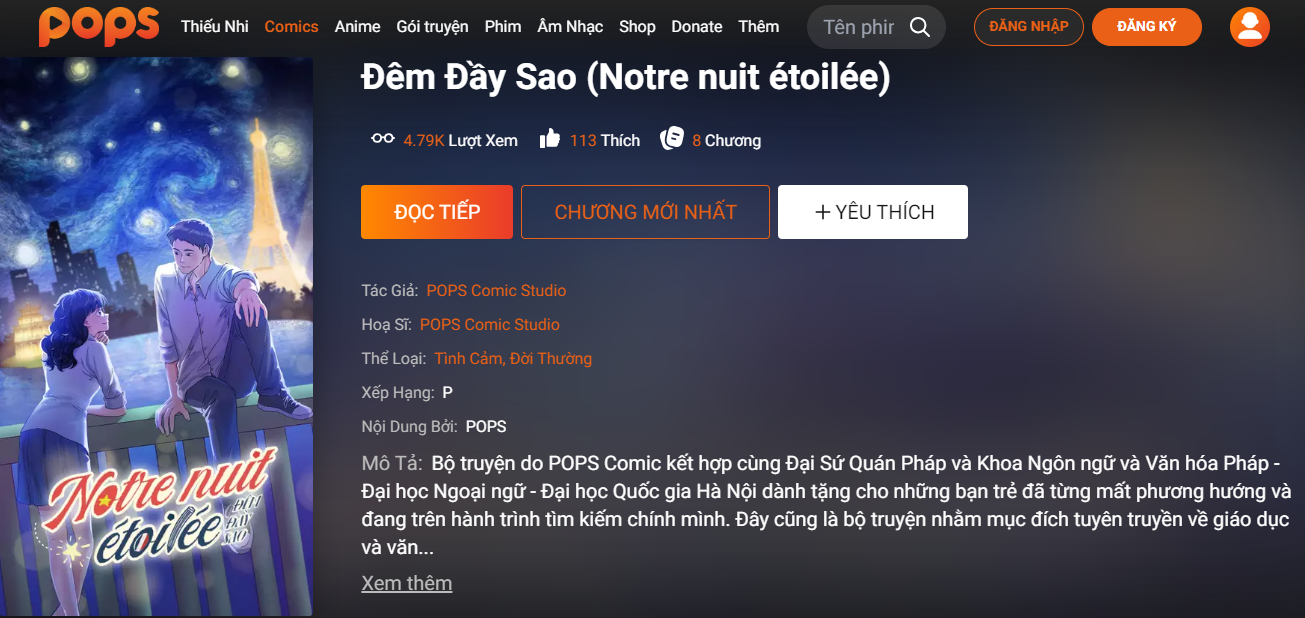Viewport: 1305px width, 618px height.
Task: Click the Notre nuit étoilée cover image
Action: pyautogui.click(x=157, y=336)
